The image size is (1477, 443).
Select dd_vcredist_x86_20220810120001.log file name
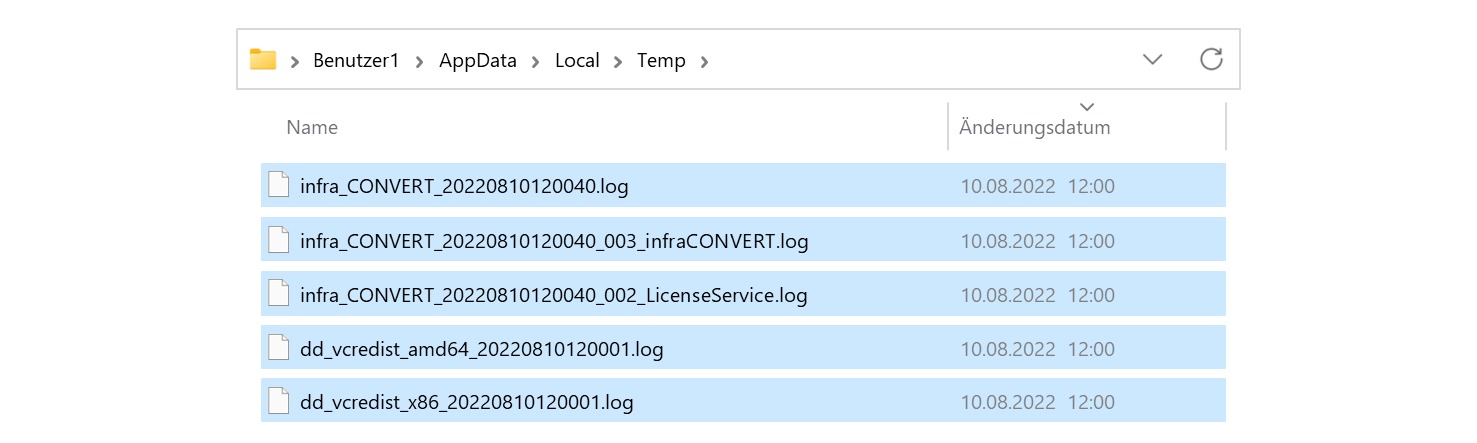click(x=466, y=403)
